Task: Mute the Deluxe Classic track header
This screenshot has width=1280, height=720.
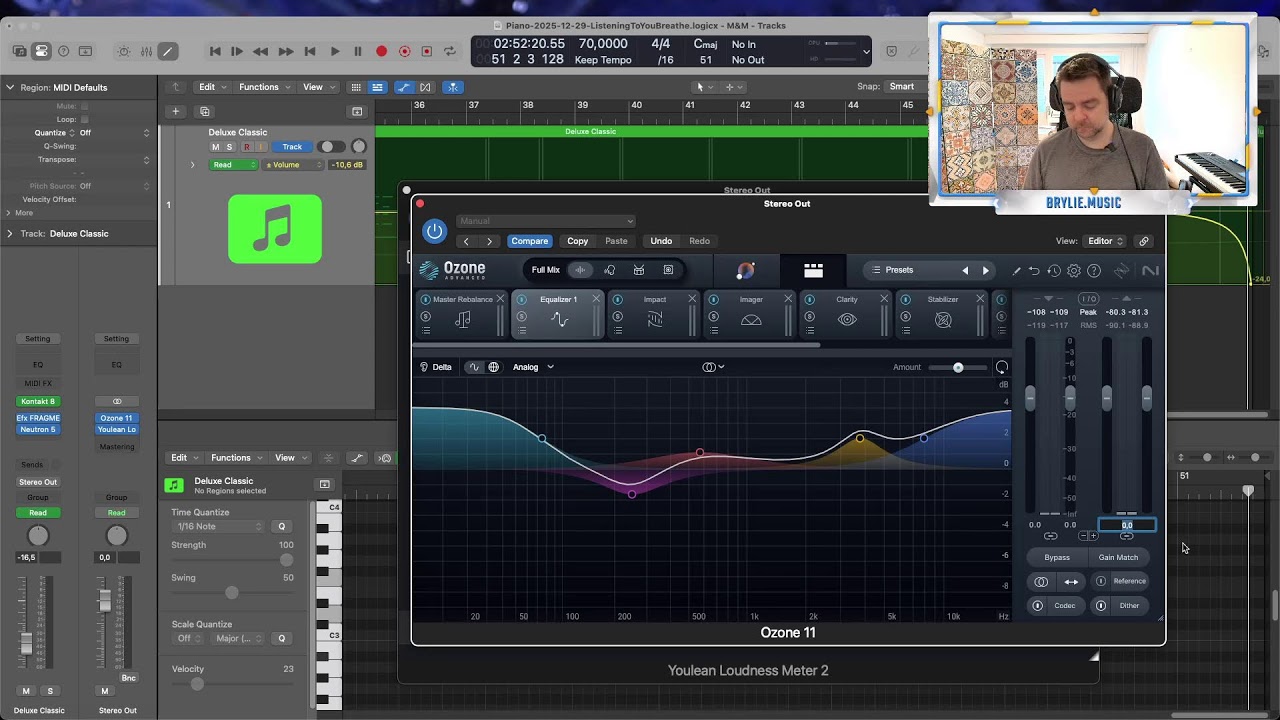Action: point(215,147)
